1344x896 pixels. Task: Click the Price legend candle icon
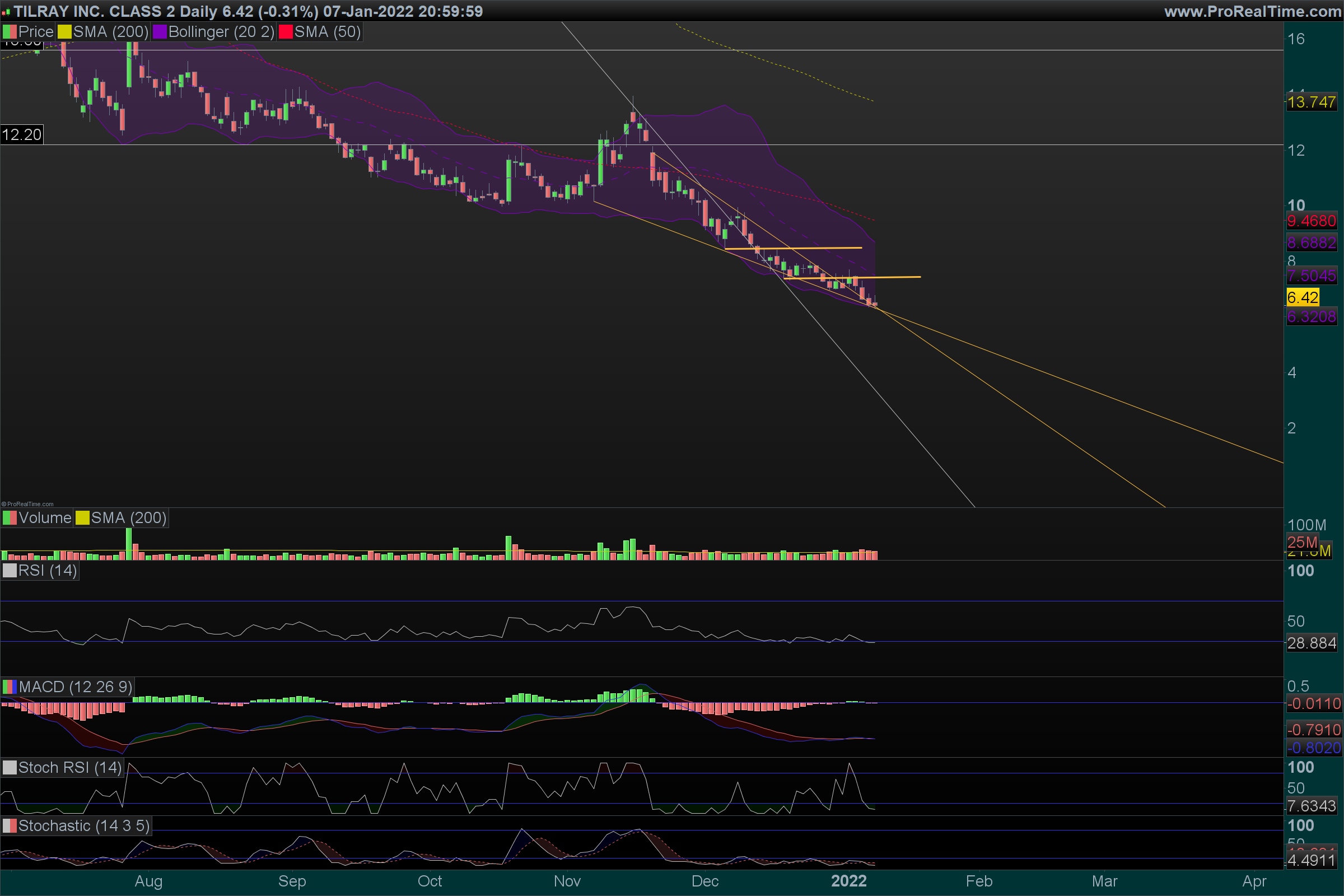click(x=10, y=32)
